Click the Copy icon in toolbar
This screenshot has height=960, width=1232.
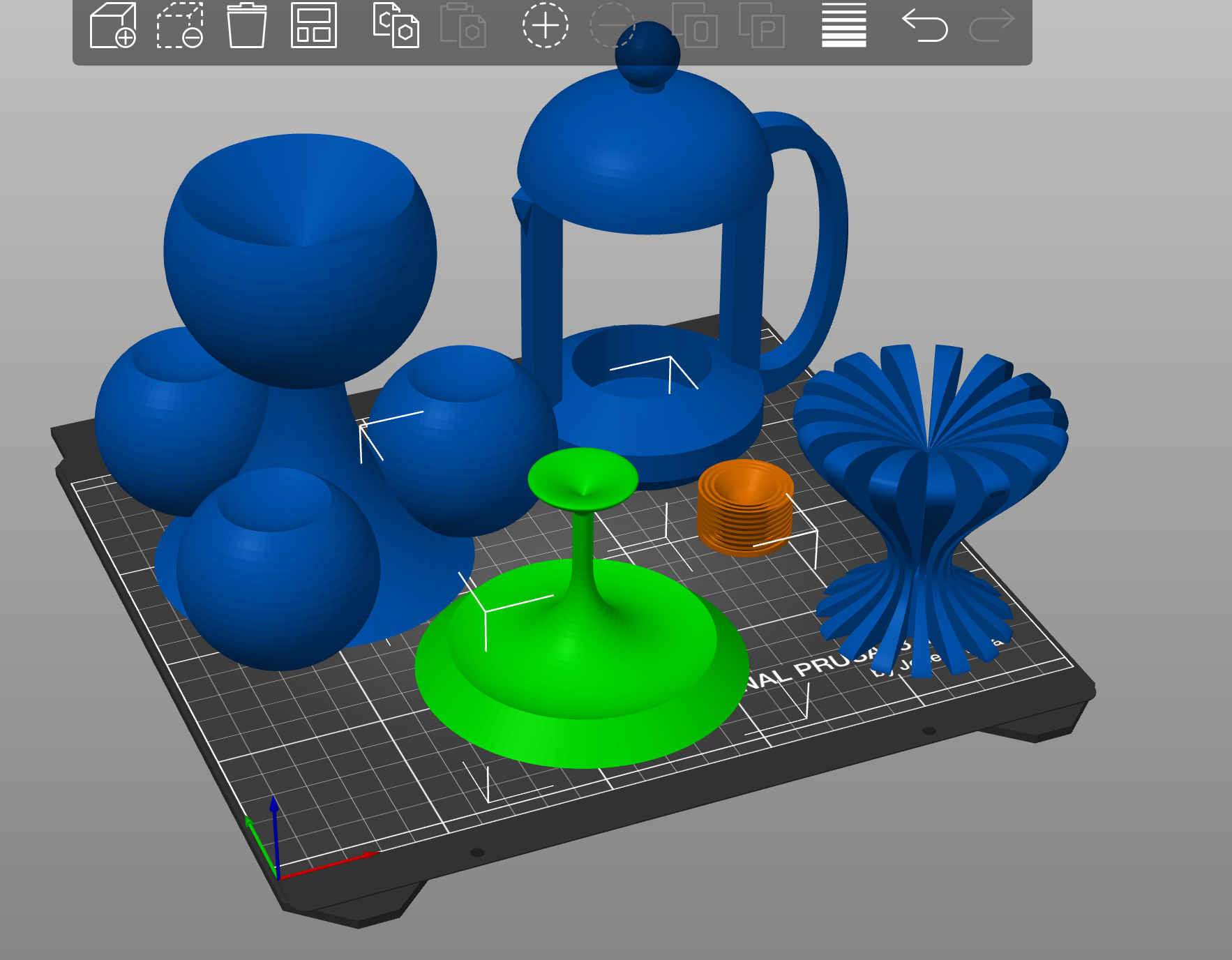pyautogui.click(x=396, y=25)
